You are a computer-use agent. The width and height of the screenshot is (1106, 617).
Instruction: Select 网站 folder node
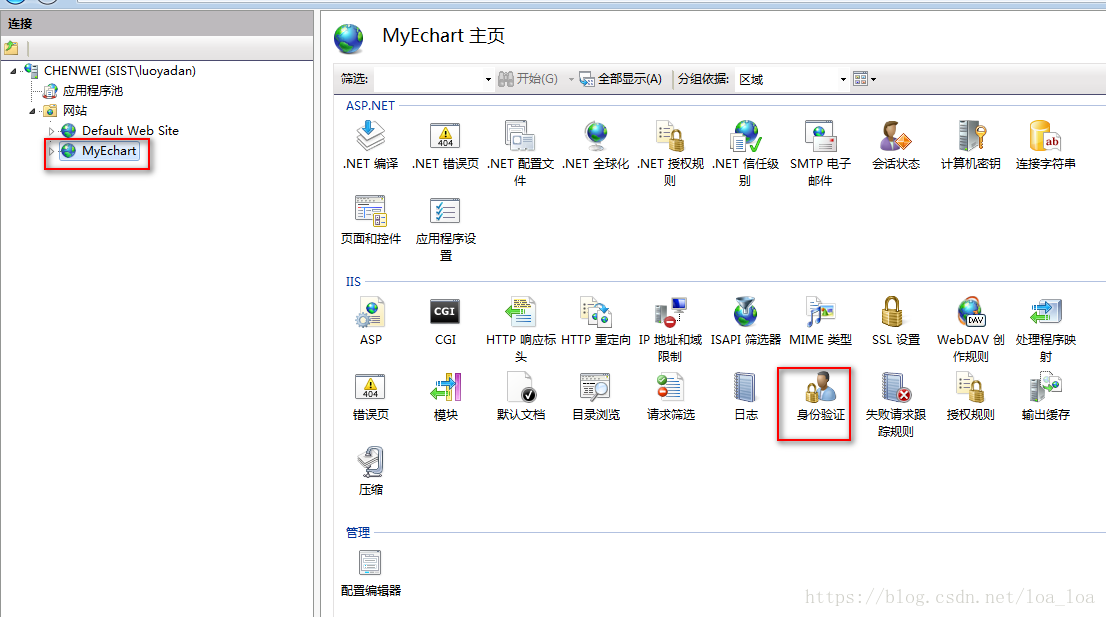click(x=75, y=111)
